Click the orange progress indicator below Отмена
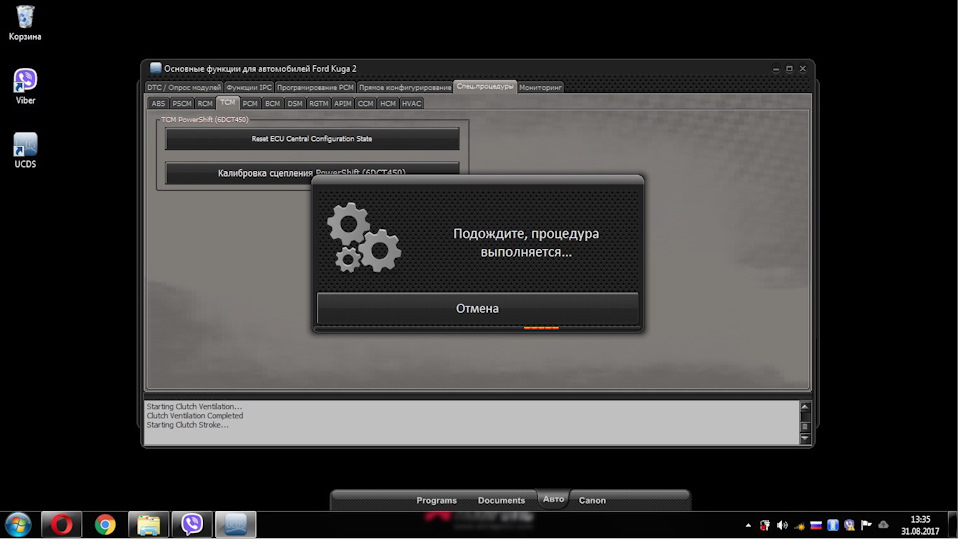The image size is (960, 542). click(541, 328)
